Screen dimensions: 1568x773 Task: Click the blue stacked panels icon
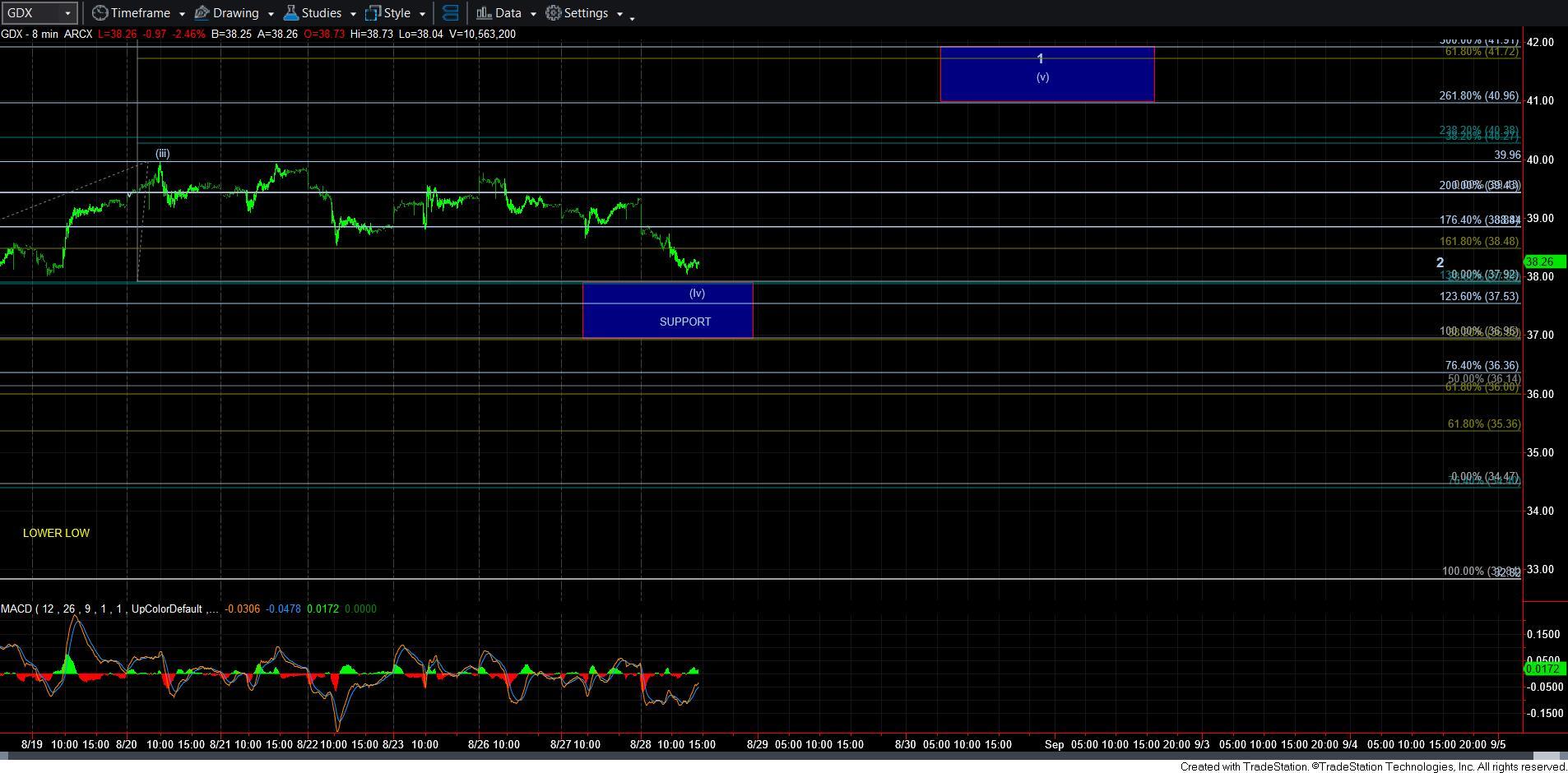[x=450, y=13]
